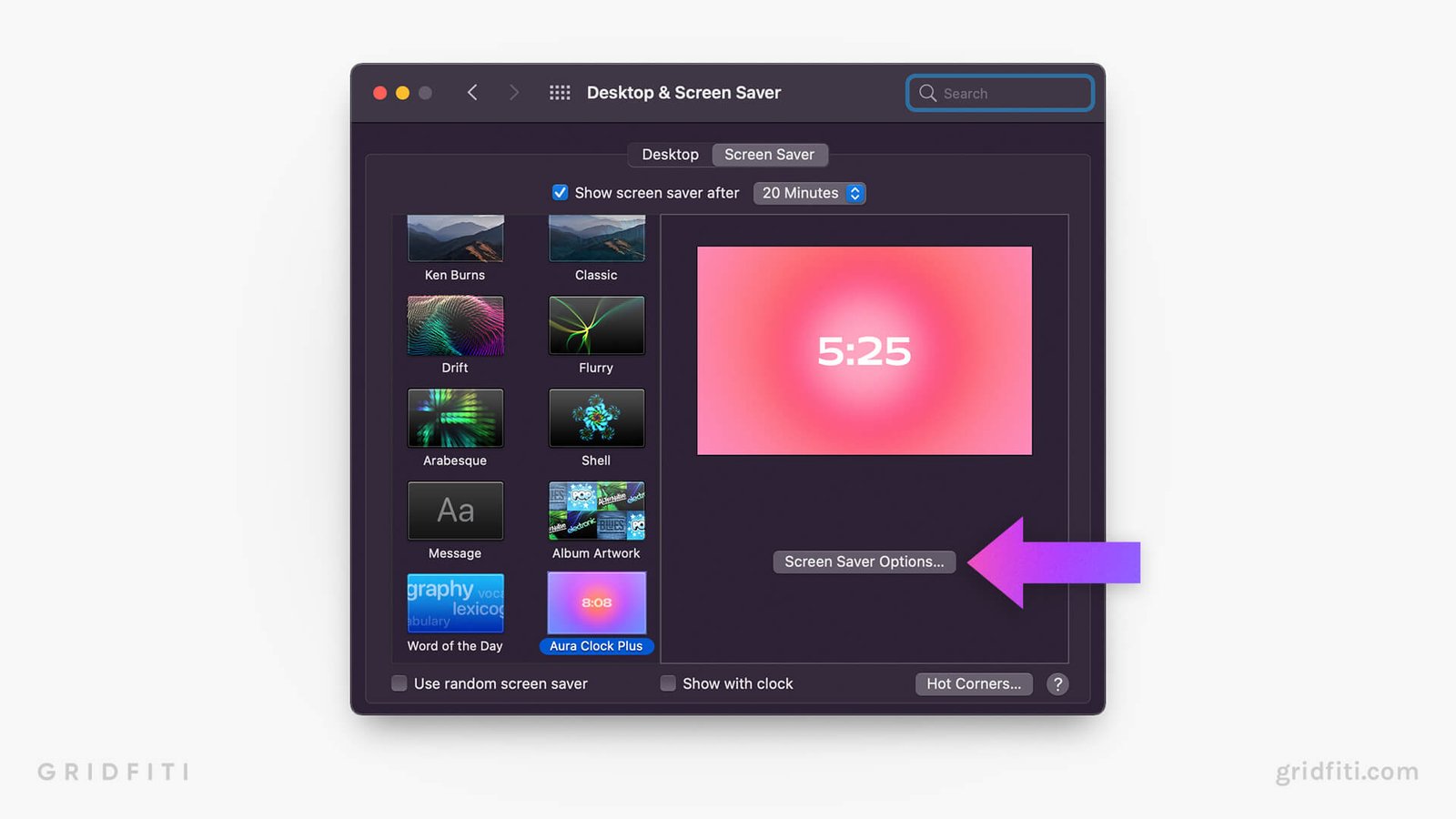Uncheck Show screen saver after checkbox
Image resolution: width=1456 pixels, height=819 pixels.
(561, 193)
